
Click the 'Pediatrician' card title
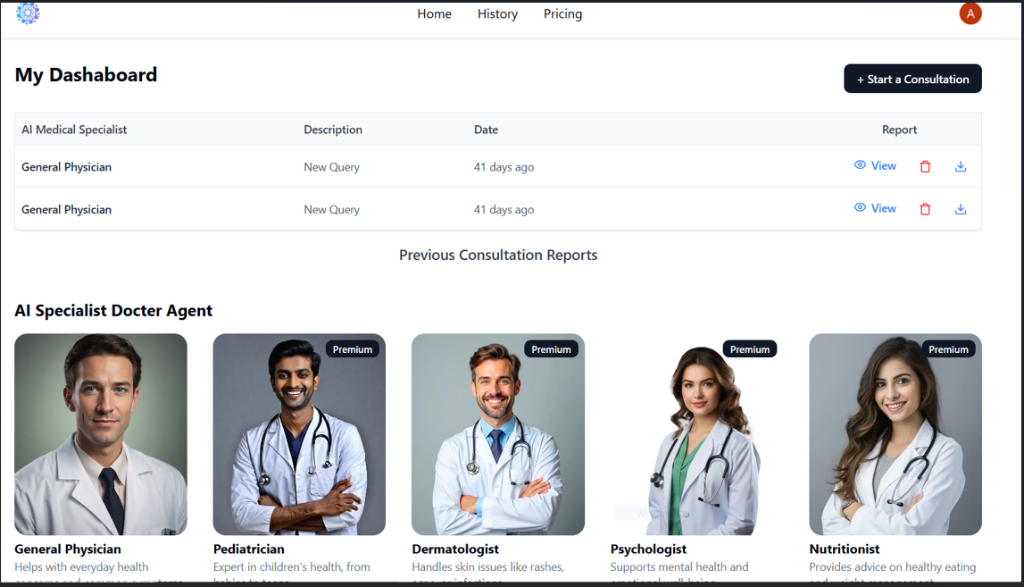tap(249, 549)
